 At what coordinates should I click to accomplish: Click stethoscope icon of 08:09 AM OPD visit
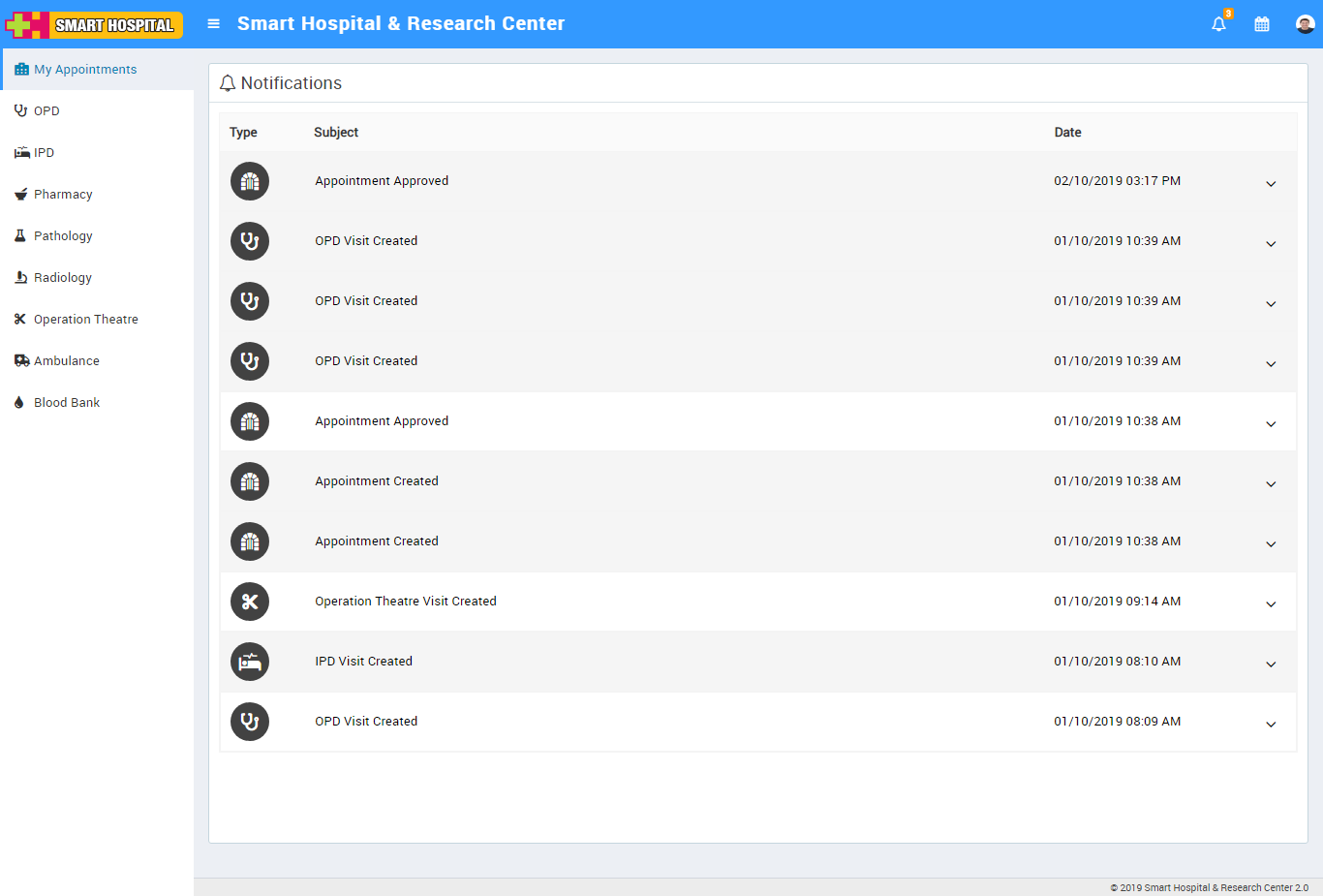pyautogui.click(x=250, y=722)
